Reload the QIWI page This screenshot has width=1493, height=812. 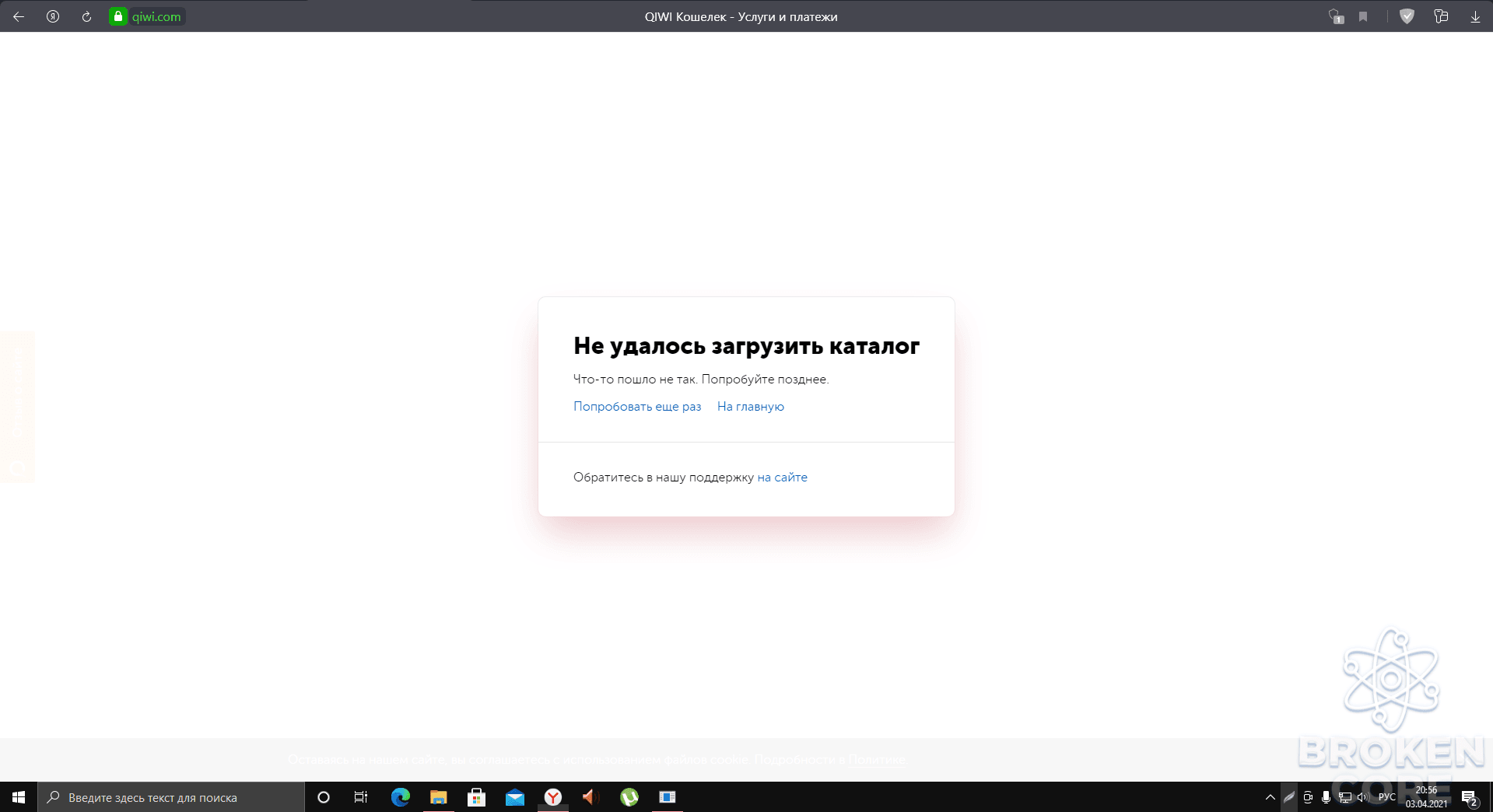click(86, 16)
